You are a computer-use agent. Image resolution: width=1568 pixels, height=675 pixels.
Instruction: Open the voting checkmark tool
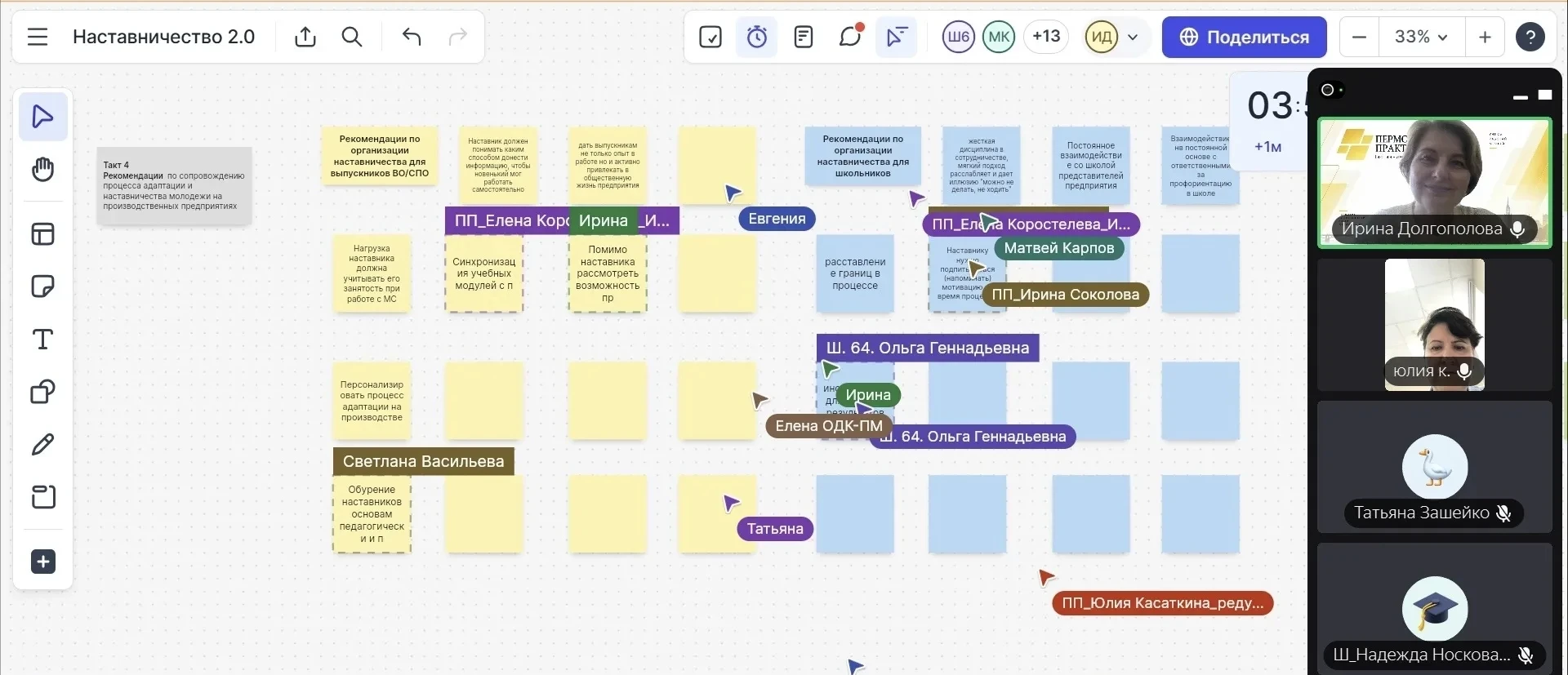710,37
